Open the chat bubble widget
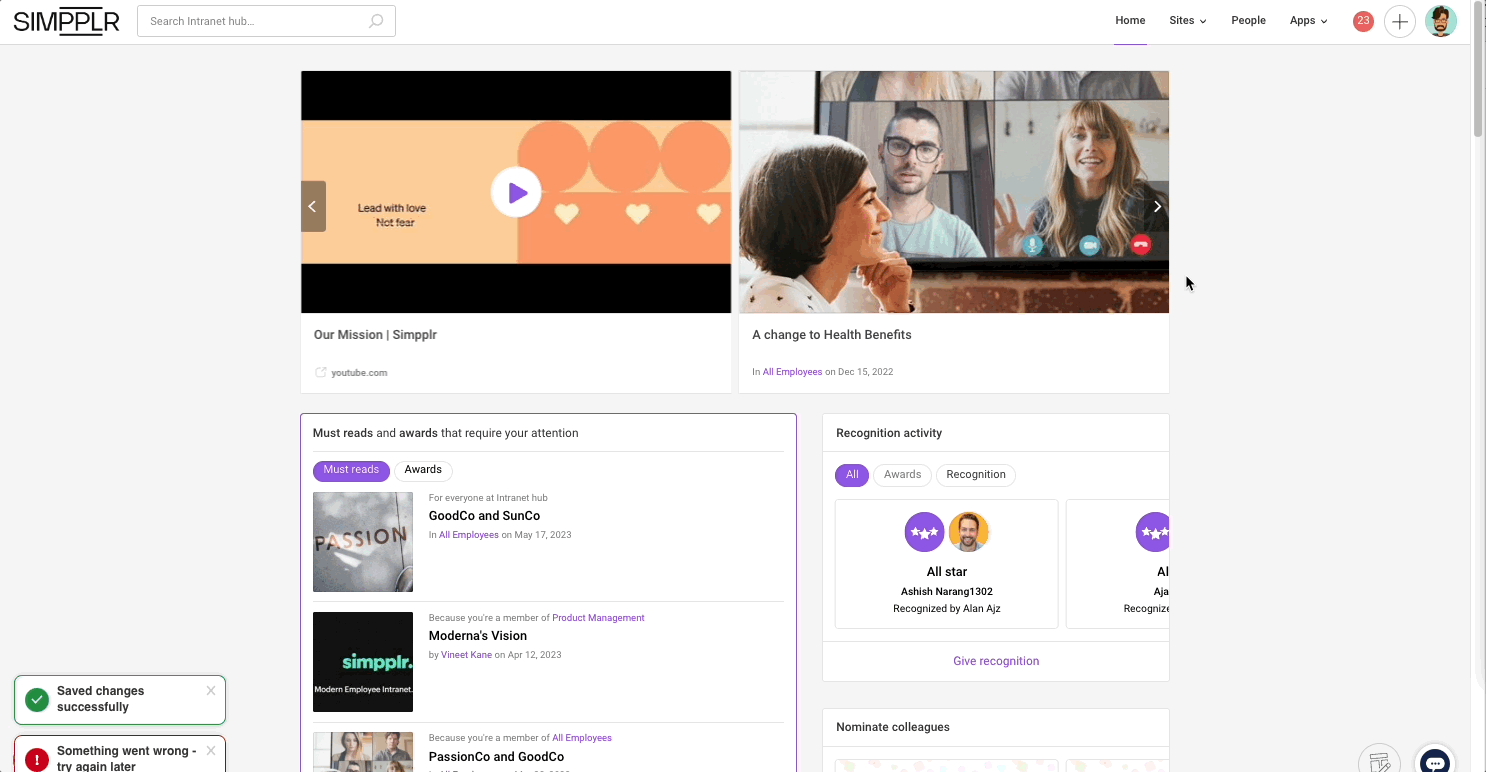Viewport: 1486px width, 772px height. click(x=1436, y=762)
